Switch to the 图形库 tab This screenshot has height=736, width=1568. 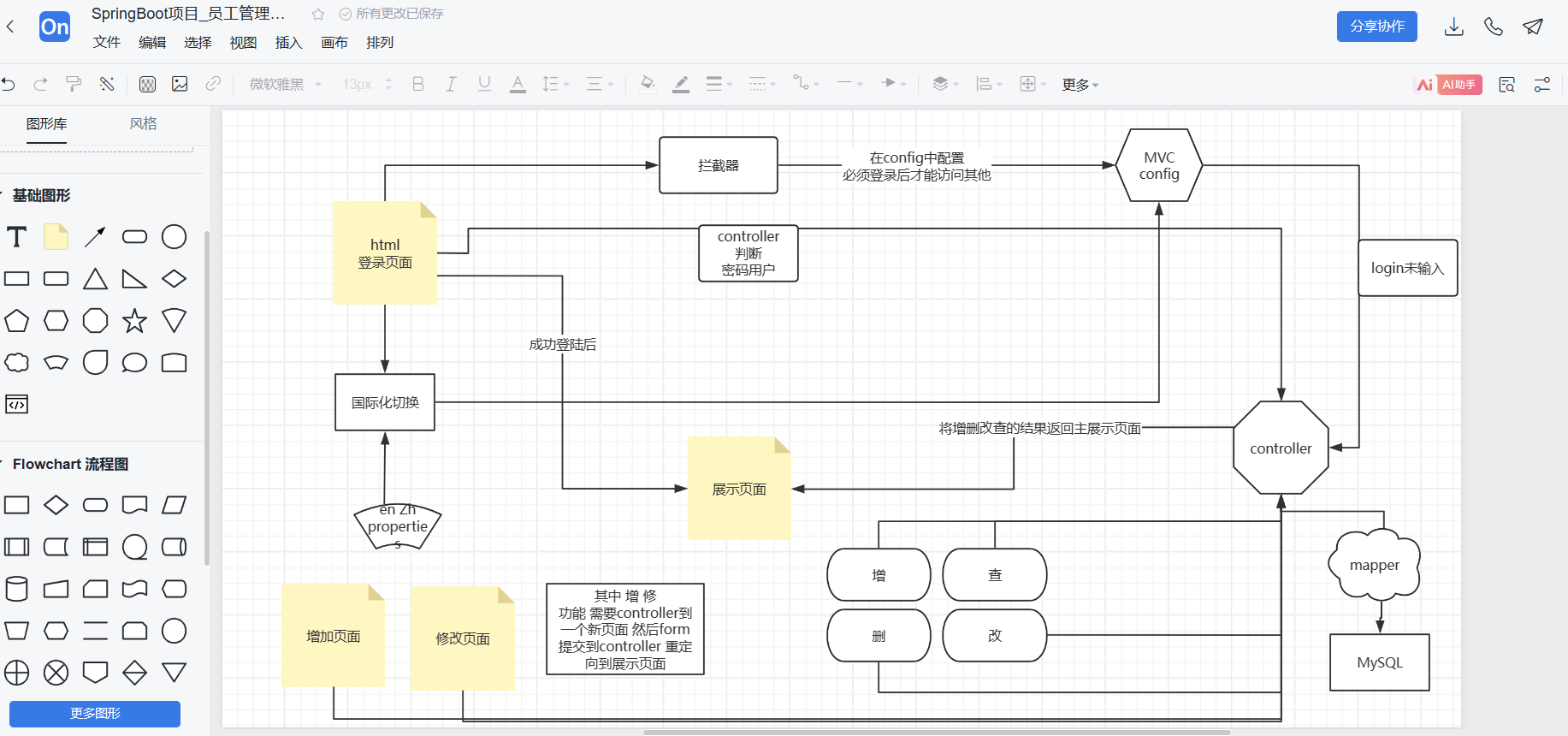coord(46,124)
